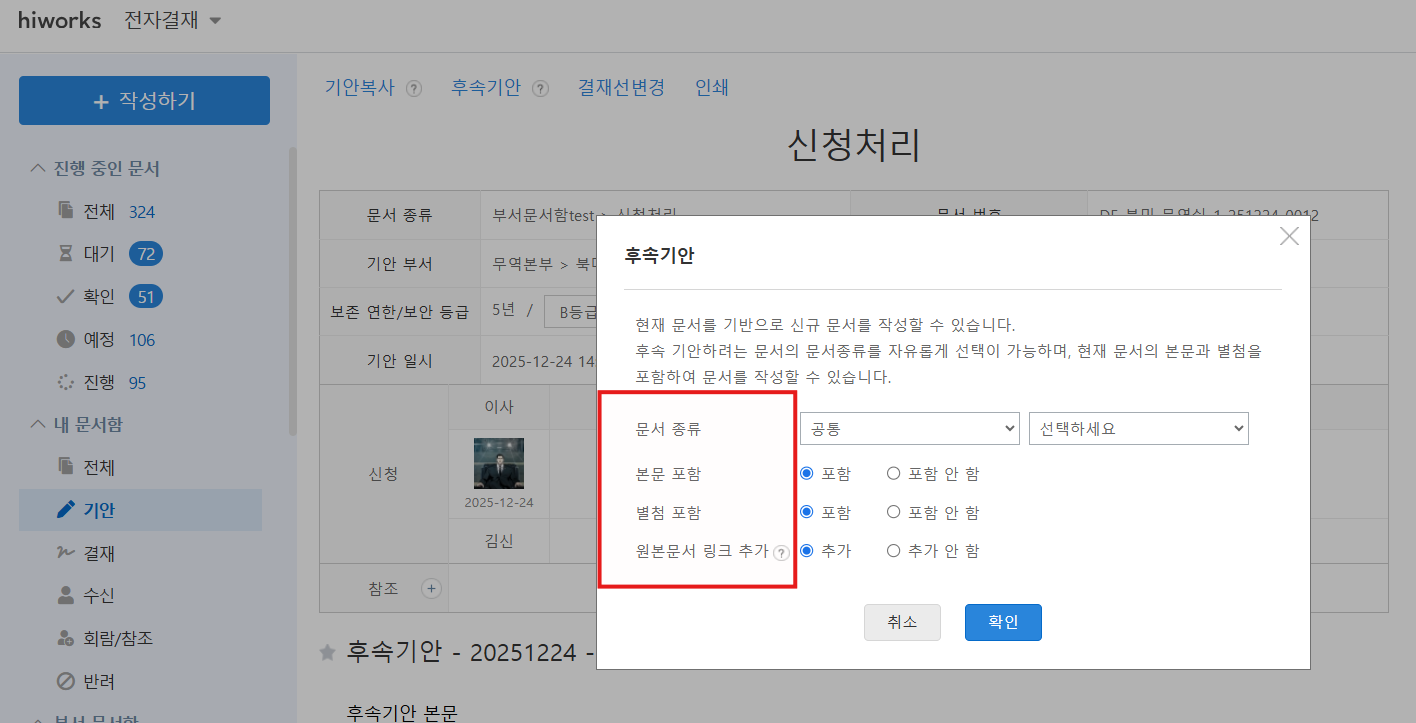1416x723 pixels.
Task: Select 추가 안 함 for 원본문서 링크
Action: (894, 551)
